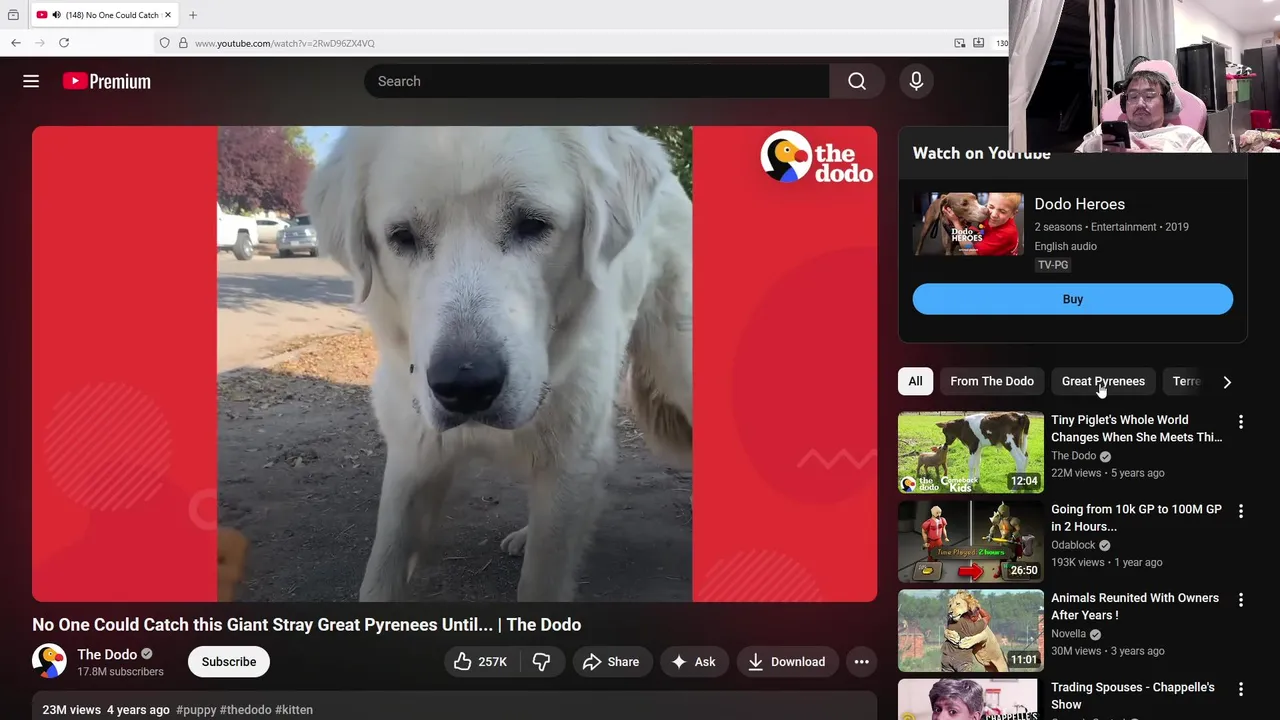Click the magnifier search button
Viewport: 1280px width, 720px height.
857,81
